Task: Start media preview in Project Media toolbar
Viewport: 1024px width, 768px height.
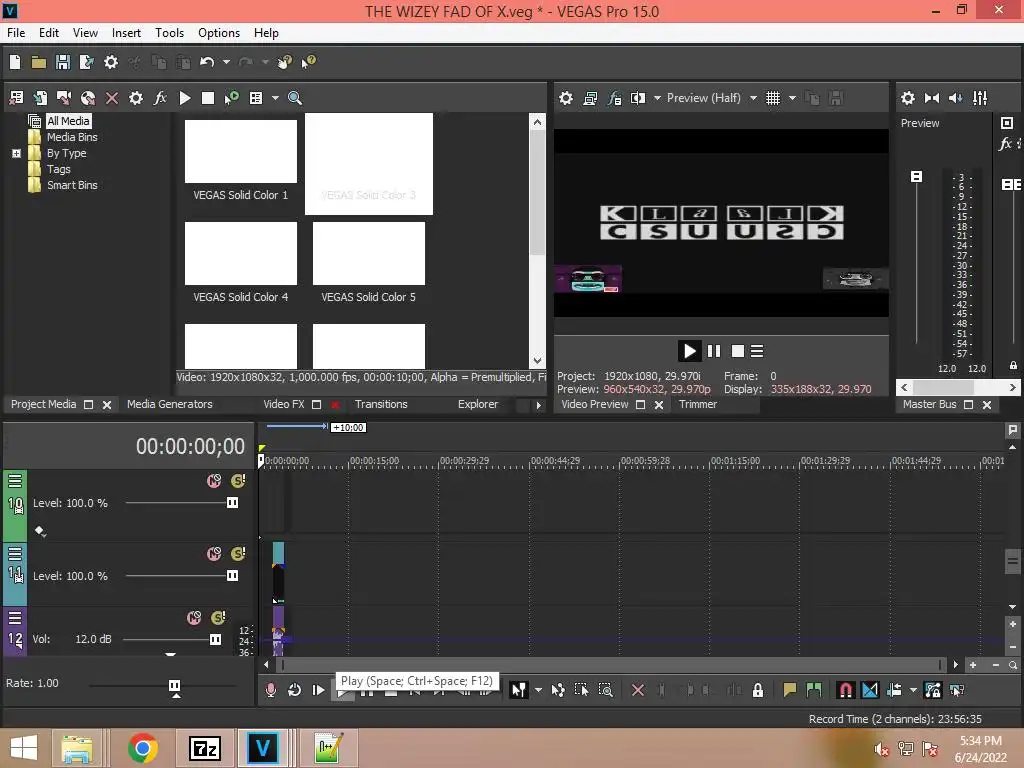Action: tap(185, 98)
